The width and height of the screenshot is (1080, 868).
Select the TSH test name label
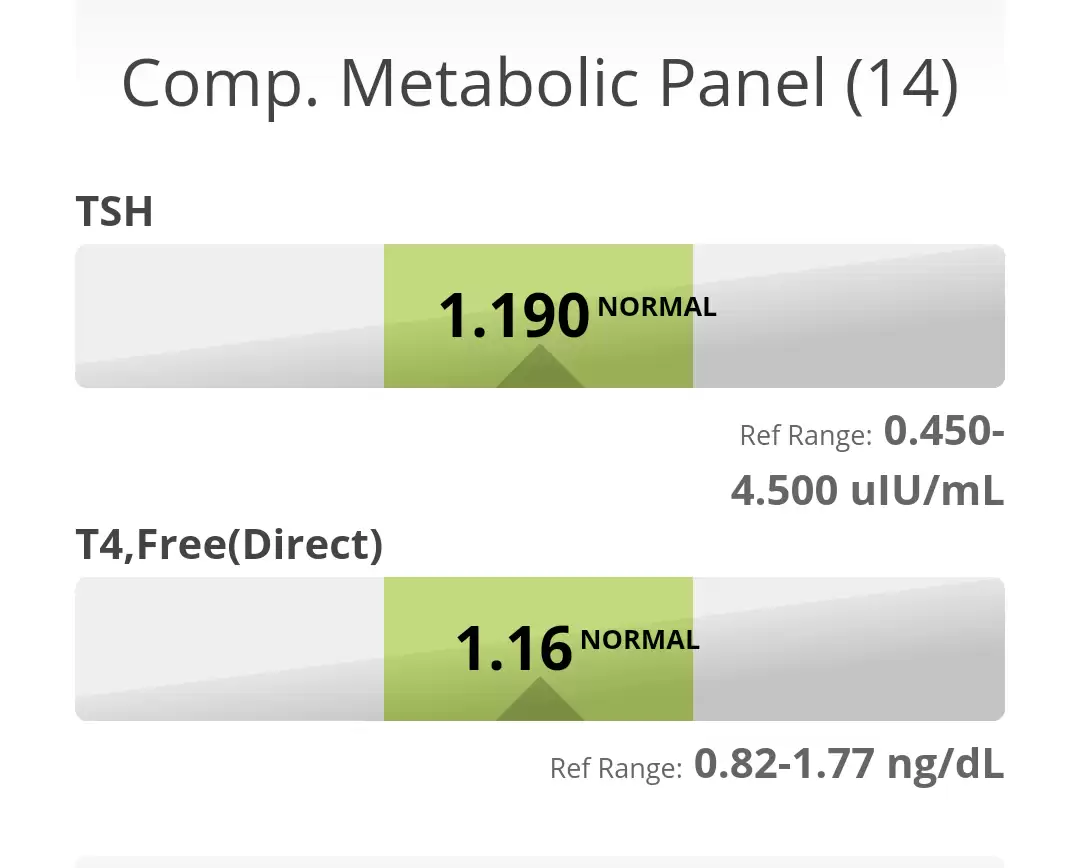[x=114, y=212]
